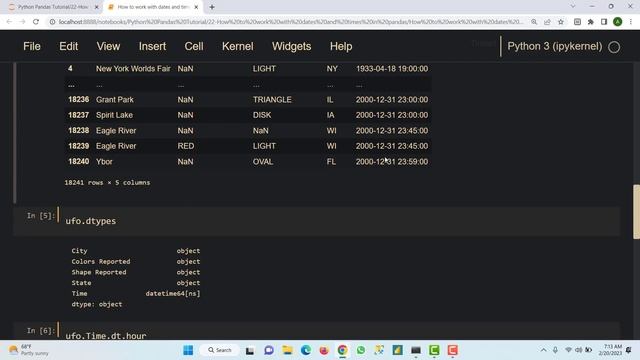Open Microsoft Edge from the taskbar
Viewport: 640px width, 360px height.
[306, 350]
